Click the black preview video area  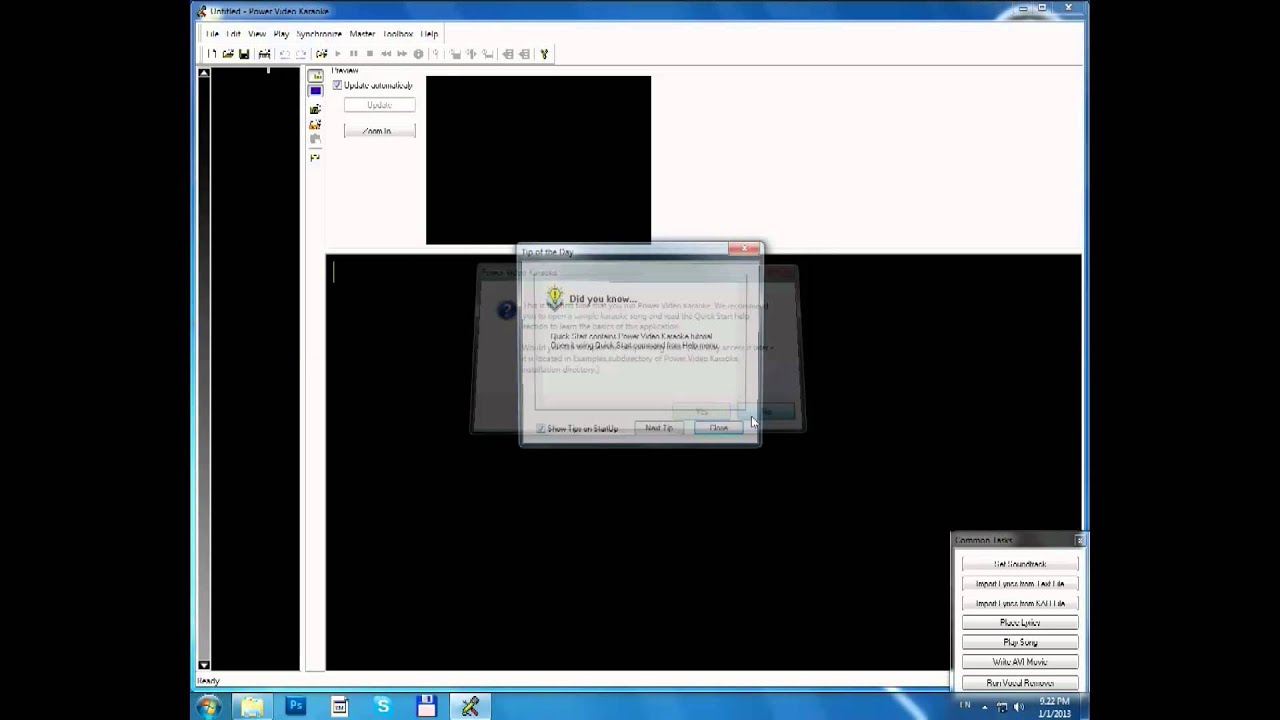coord(538,160)
